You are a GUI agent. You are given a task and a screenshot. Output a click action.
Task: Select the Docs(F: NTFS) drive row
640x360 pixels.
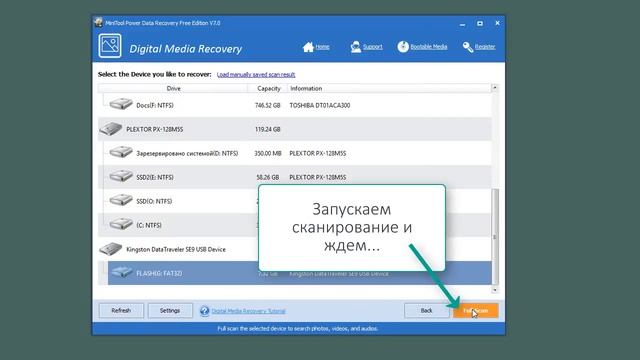295,105
